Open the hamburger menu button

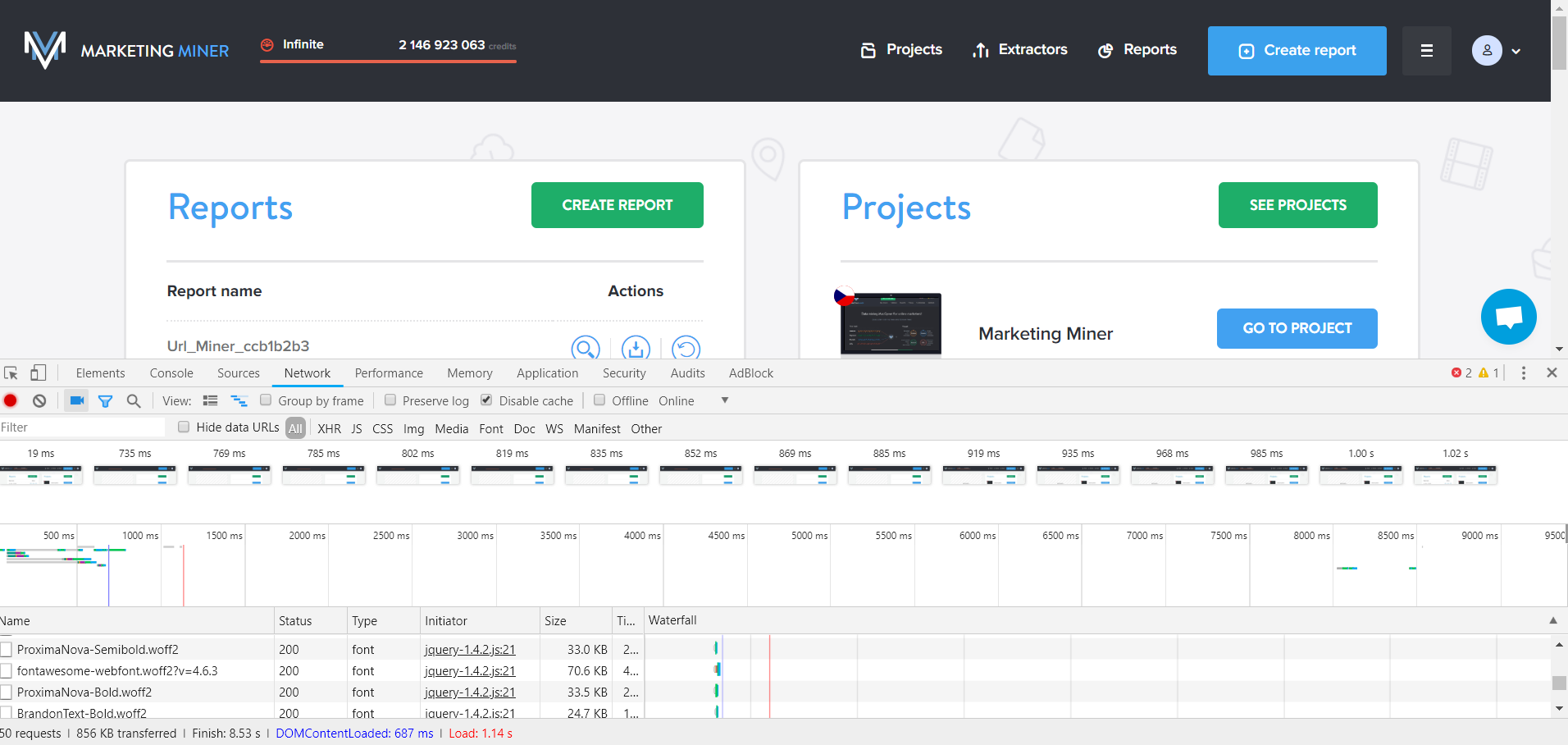(x=1427, y=51)
